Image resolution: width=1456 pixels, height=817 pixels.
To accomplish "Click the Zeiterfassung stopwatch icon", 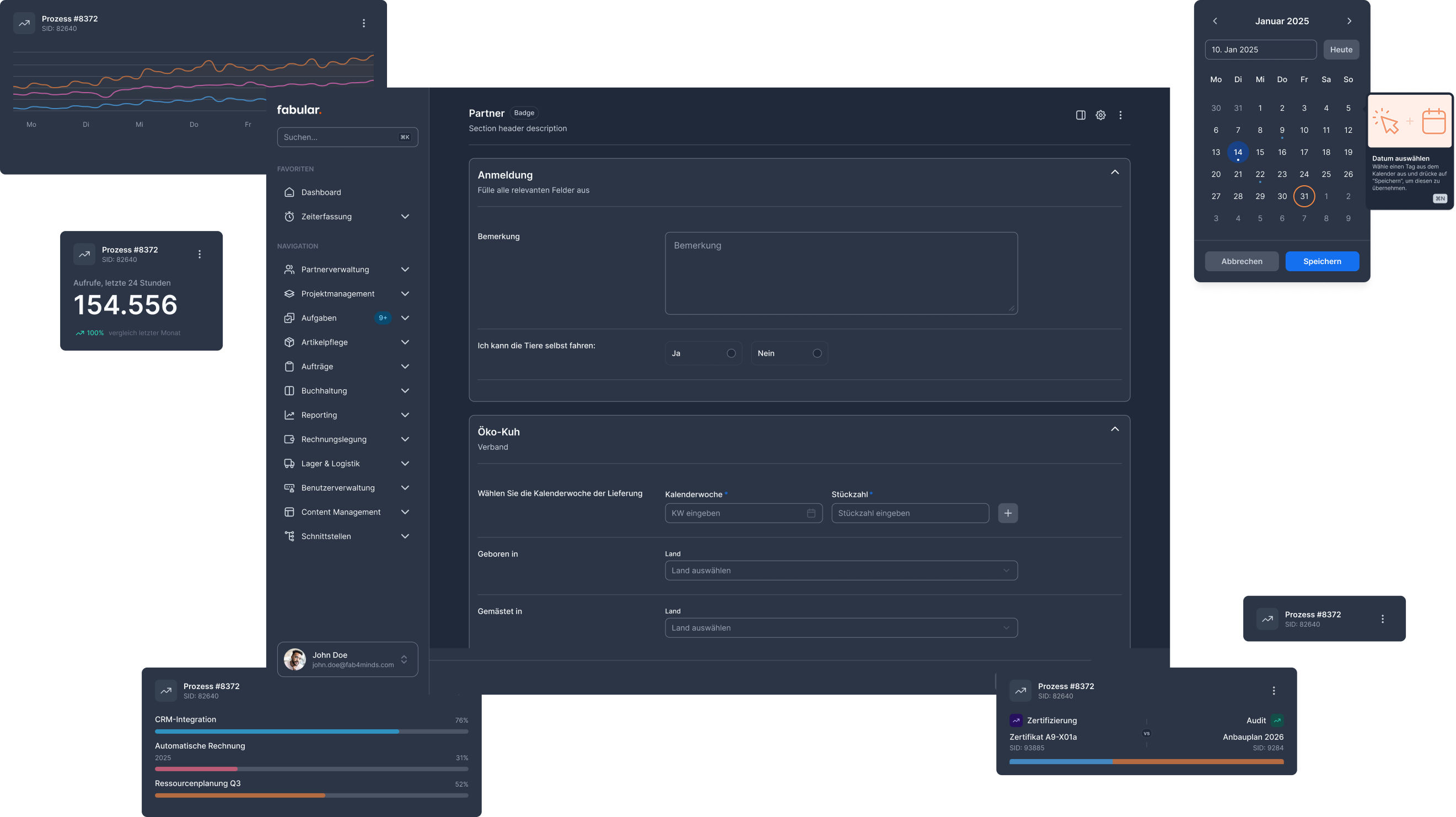I will coord(289,217).
